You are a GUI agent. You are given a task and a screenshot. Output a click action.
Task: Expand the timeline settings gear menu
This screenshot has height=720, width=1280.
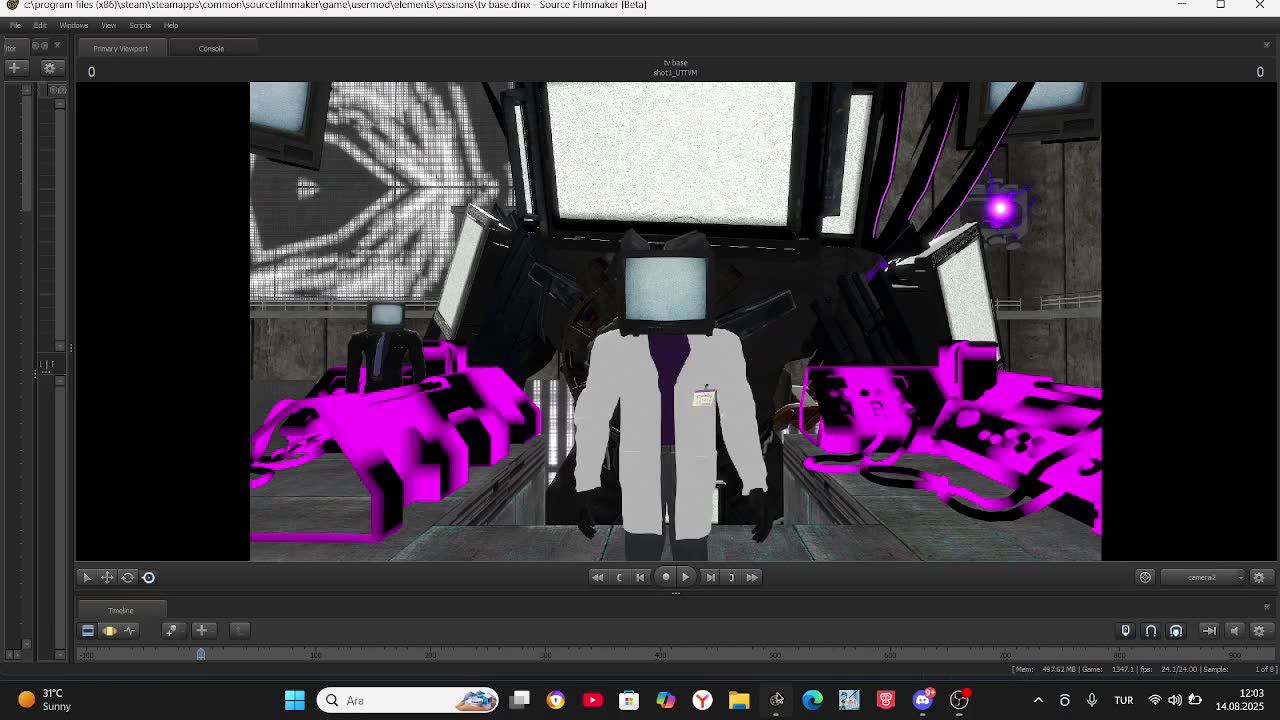click(1260, 630)
